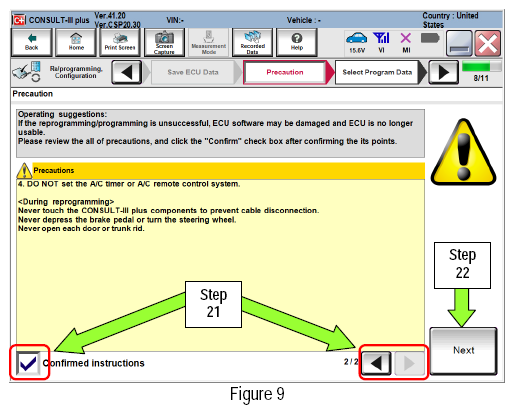Click the Measurement Mode button

(x=209, y=42)
